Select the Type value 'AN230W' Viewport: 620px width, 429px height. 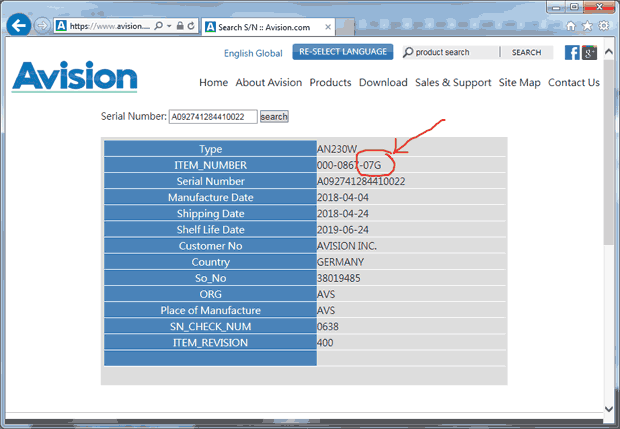[x=337, y=149]
